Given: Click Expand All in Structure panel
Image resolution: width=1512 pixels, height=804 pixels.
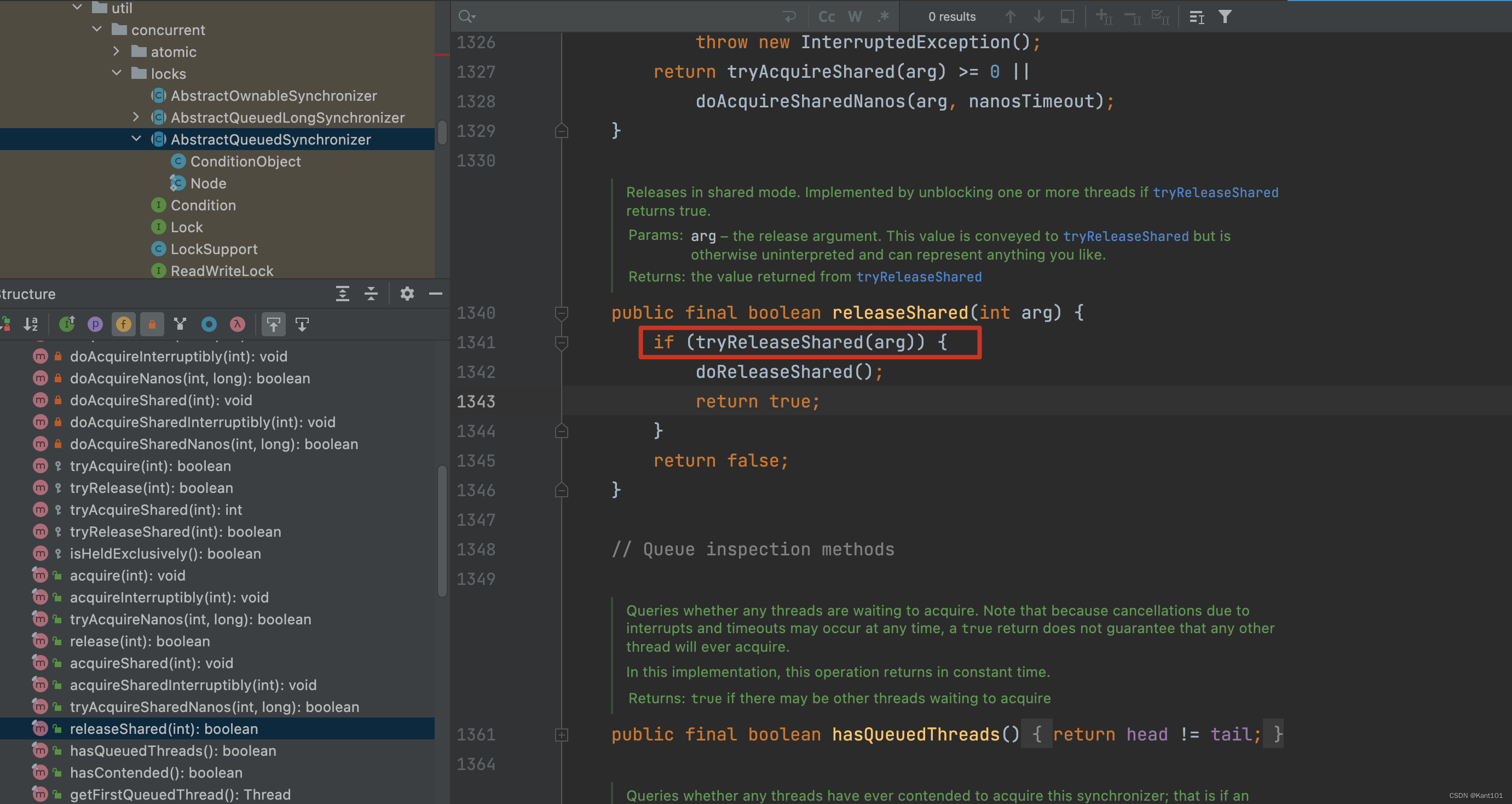Looking at the screenshot, I should click(x=342, y=294).
